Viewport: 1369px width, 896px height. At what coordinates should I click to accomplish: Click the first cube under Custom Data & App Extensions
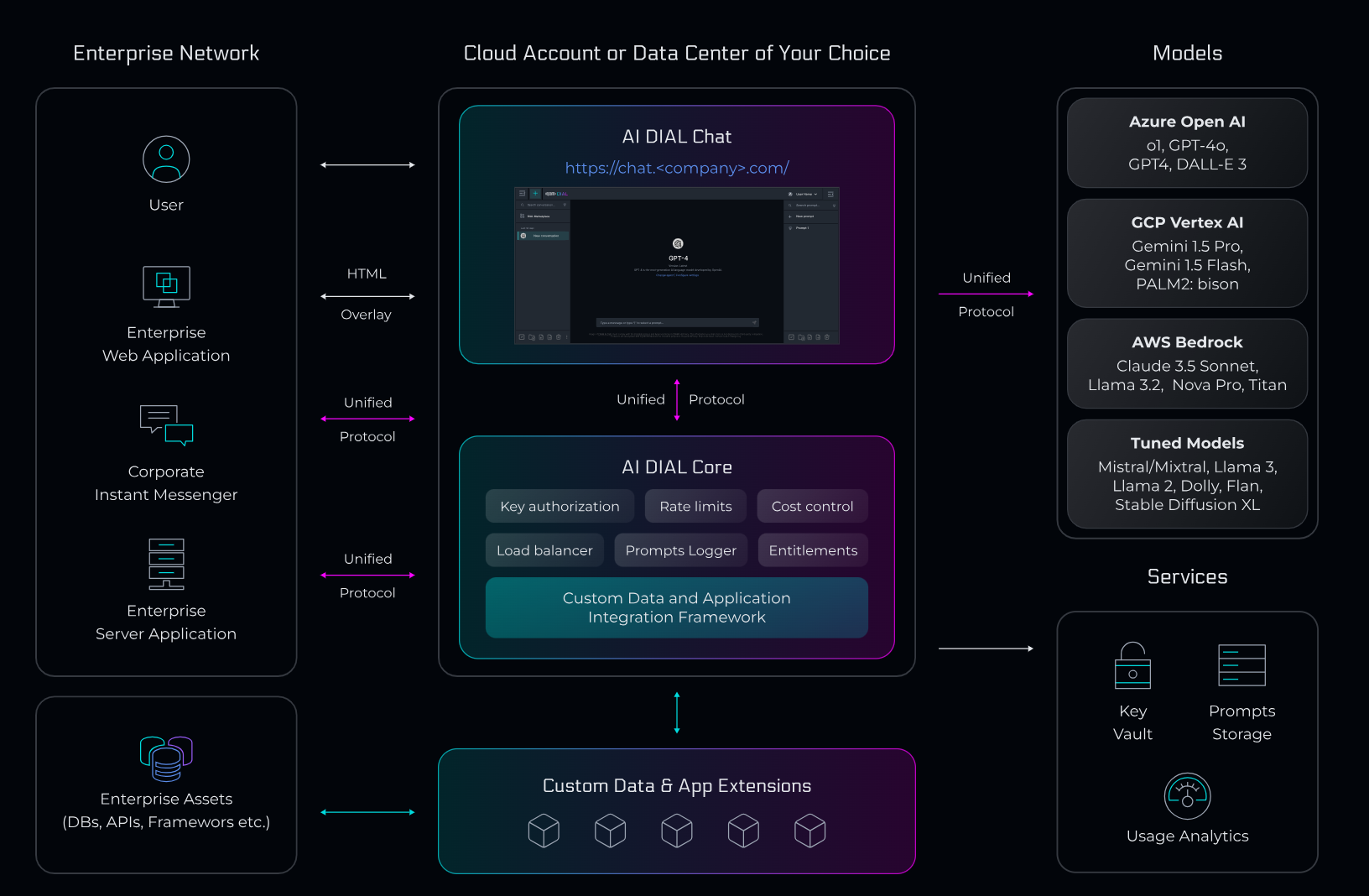coord(544,831)
